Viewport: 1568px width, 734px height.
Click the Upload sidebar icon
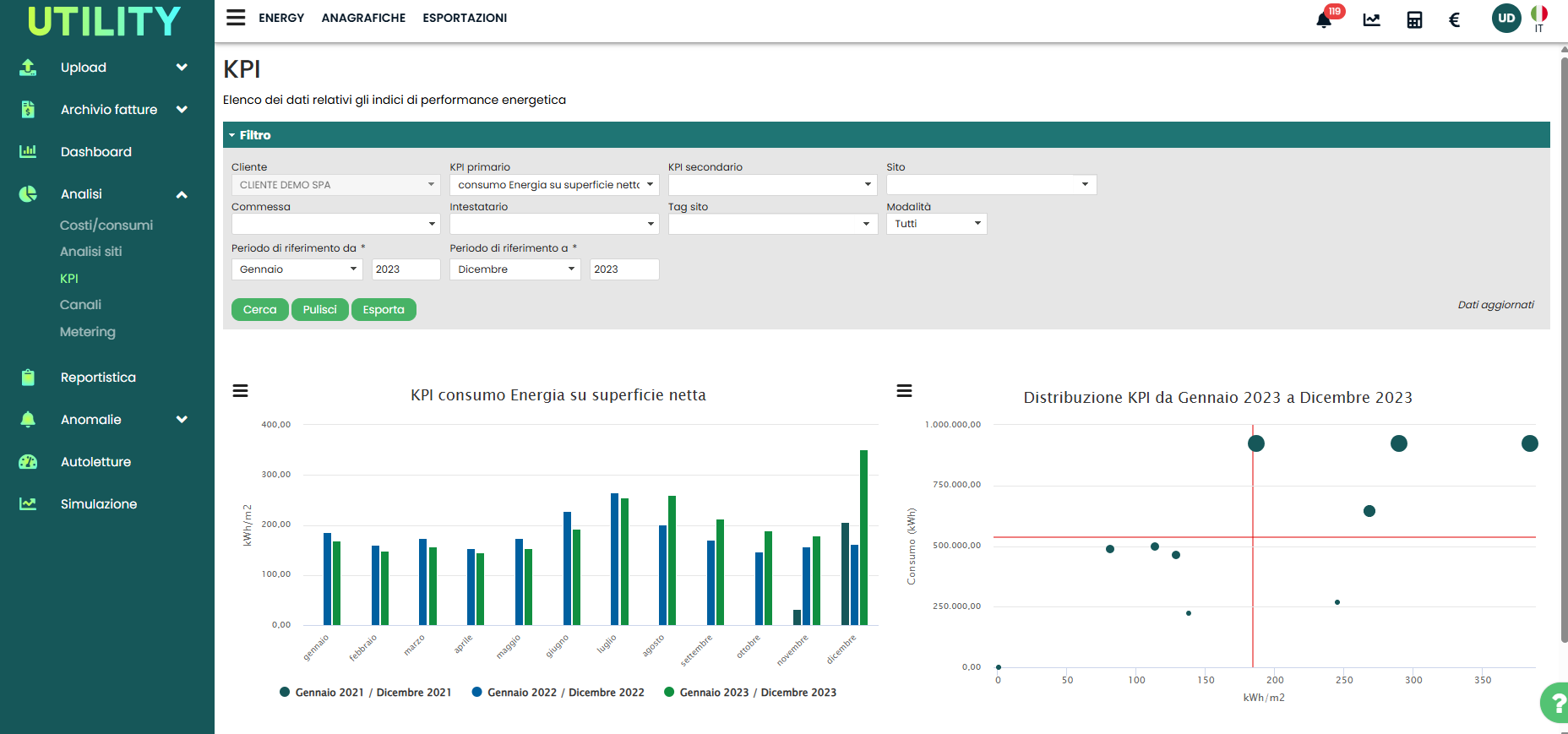[x=28, y=68]
